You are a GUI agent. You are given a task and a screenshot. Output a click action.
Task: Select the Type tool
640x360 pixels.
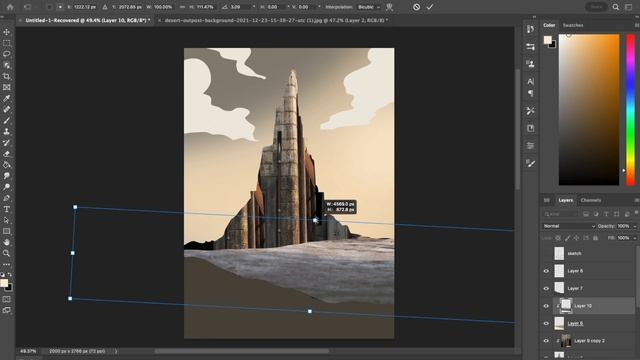pos(7,209)
